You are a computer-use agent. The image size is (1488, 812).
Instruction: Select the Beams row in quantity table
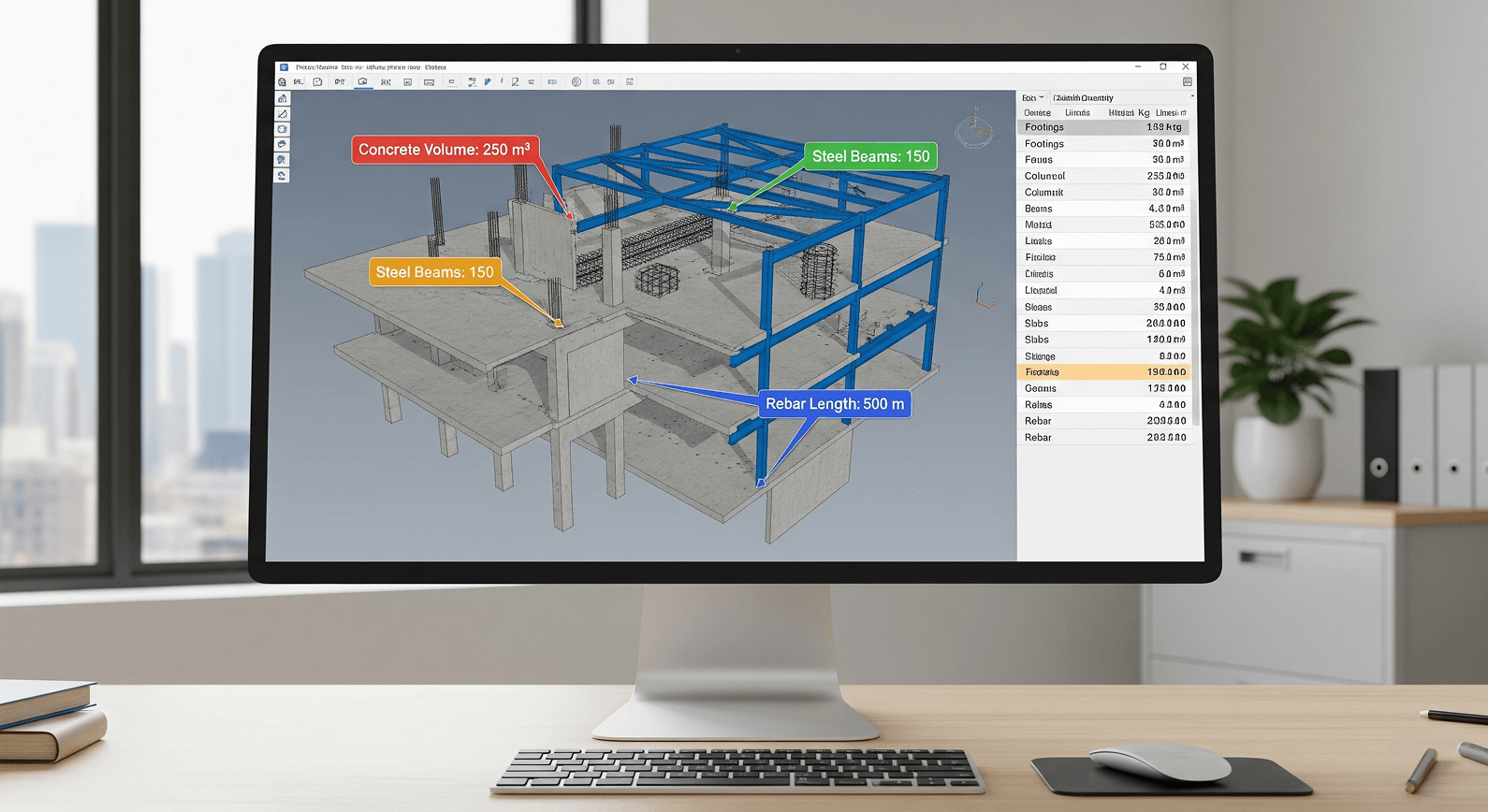pos(1104,209)
